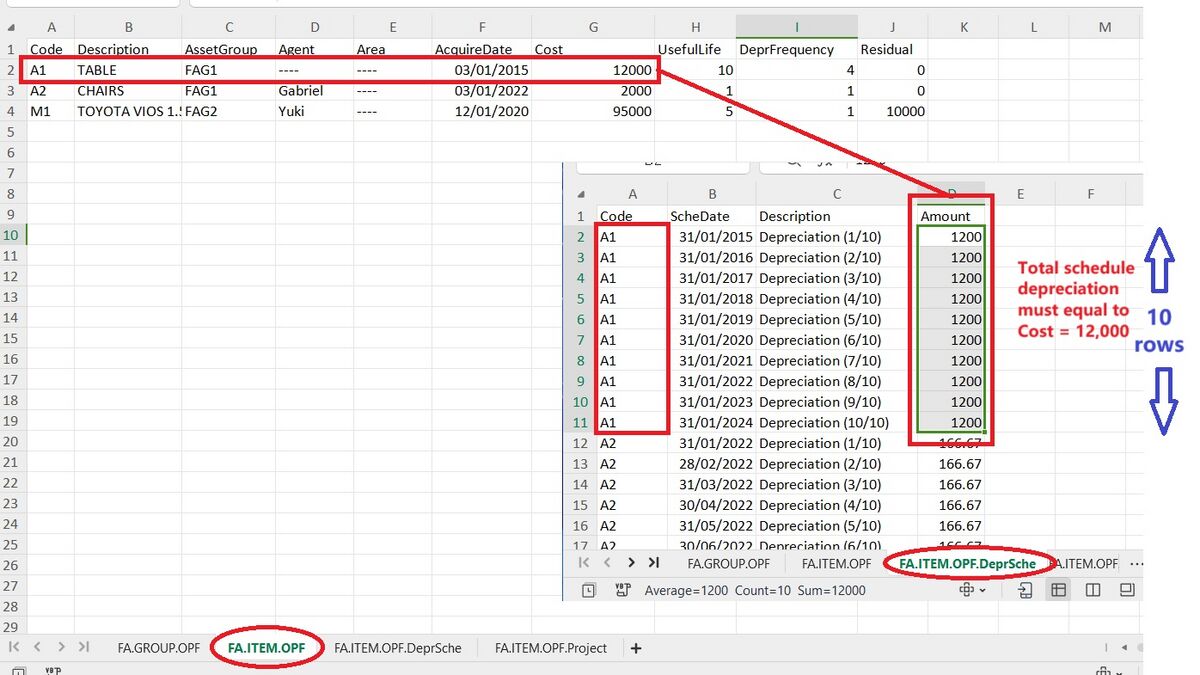Viewport: 1200px width, 675px height.
Task: Open FA.ITEM.OPF.DeprSche tab in main workbook
Action: [397, 648]
